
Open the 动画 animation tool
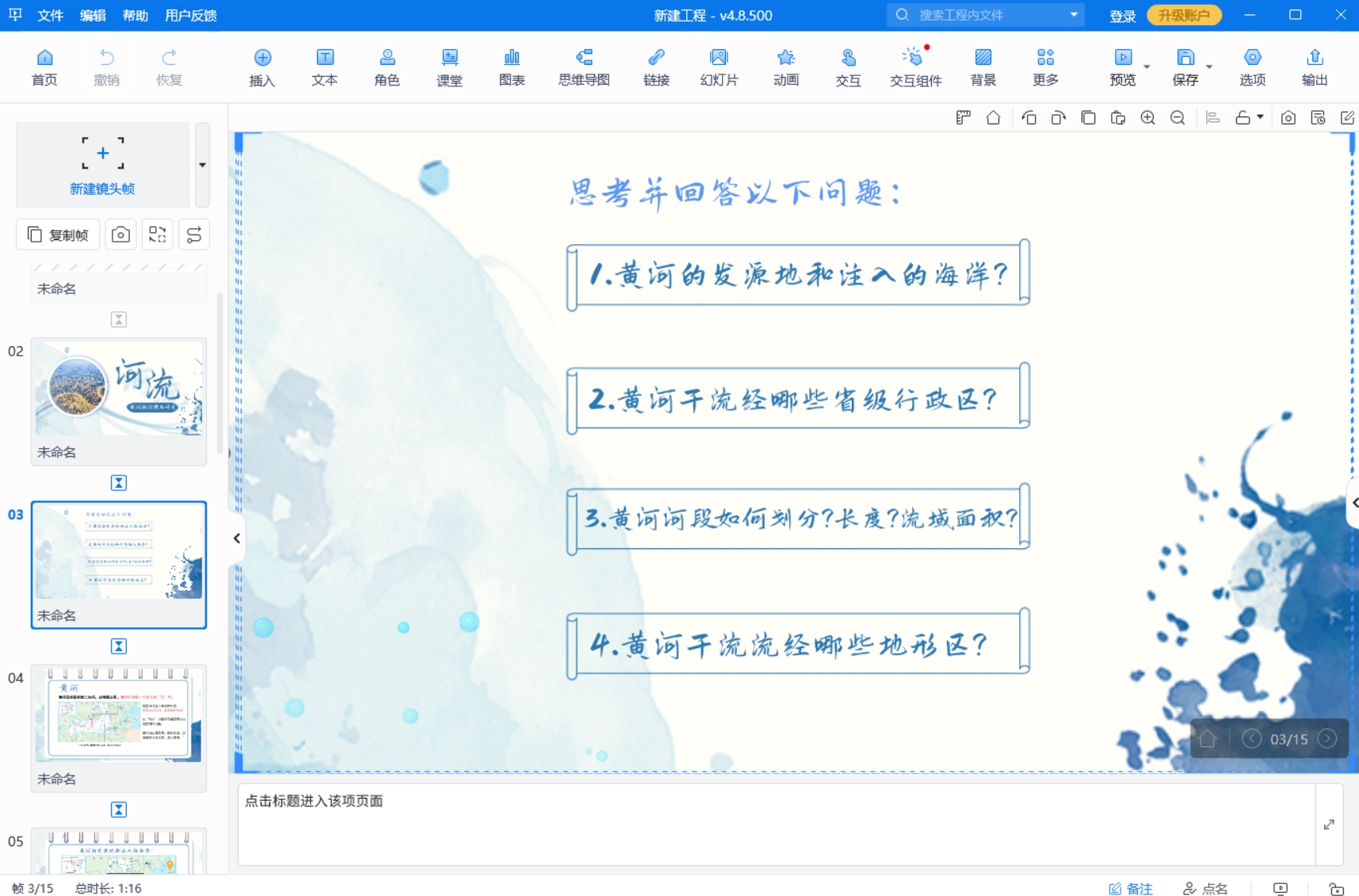click(x=786, y=67)
